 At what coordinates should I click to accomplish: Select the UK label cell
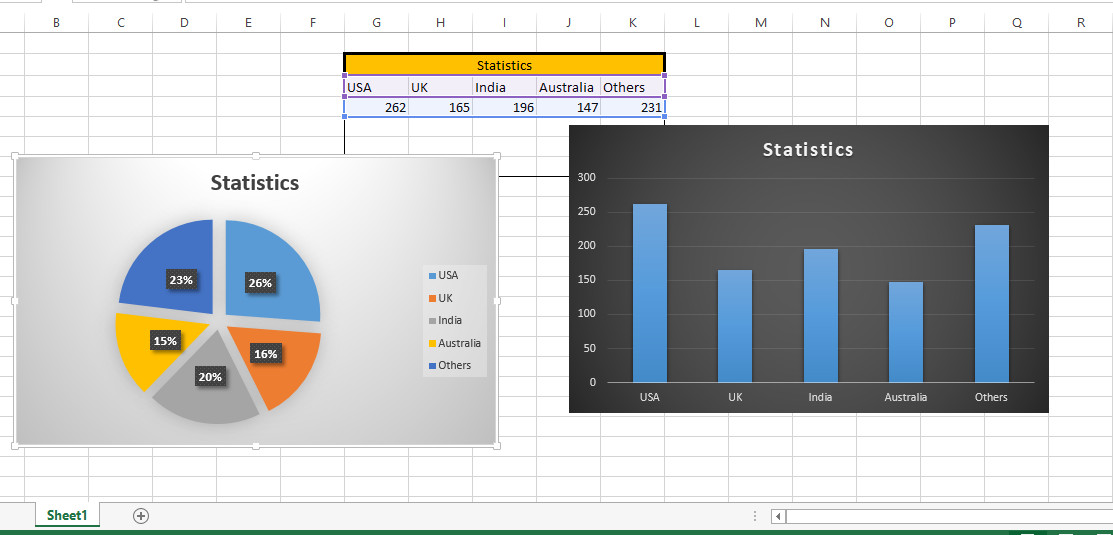(x=441, y=87)
